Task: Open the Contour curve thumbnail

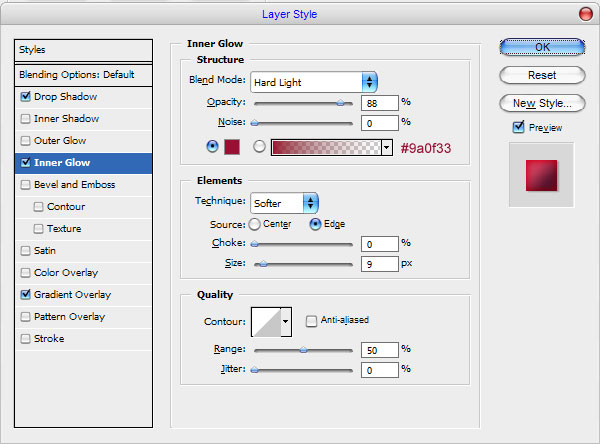Action: tap(265, 320)
